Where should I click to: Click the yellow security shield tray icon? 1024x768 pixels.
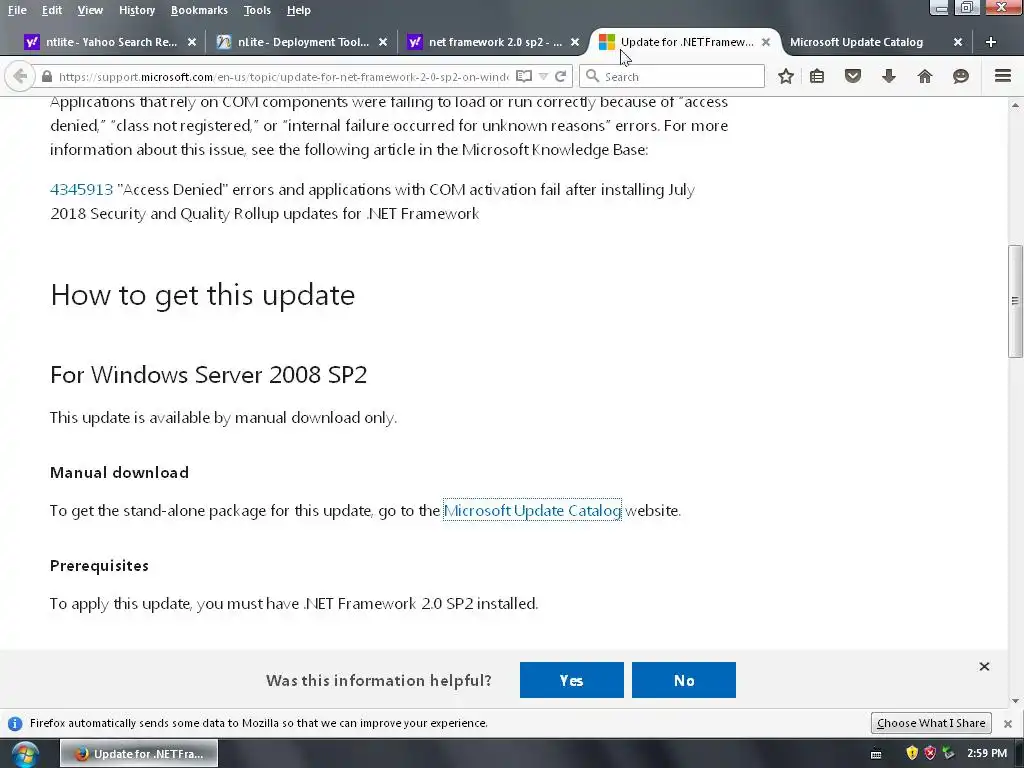pyautogui.click(x=912, y=754)
